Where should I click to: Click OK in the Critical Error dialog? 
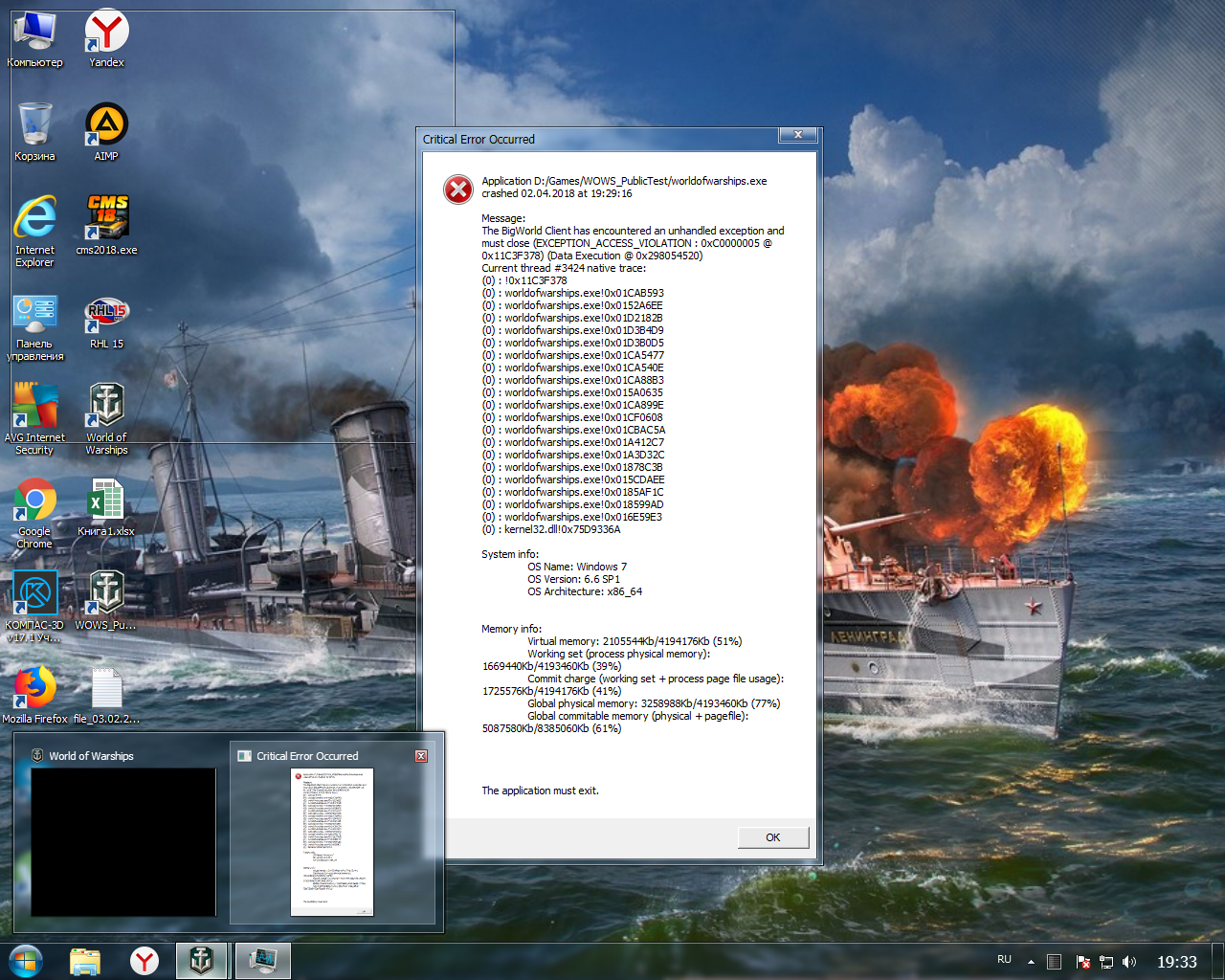pyautogui.click(x=772, y=837)
